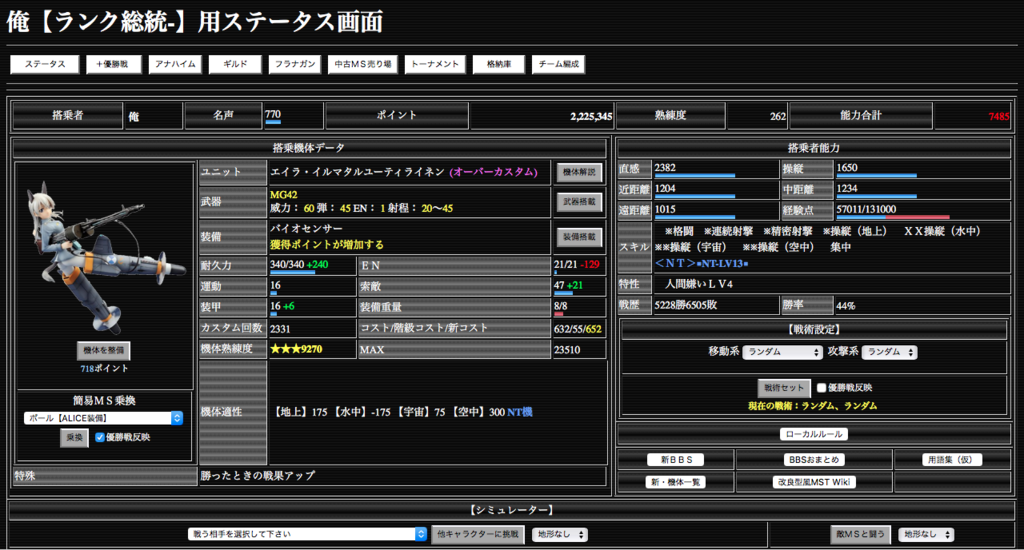Click the unit name エイラ・イルマタルユーティライネン
The width and height of the screenshot is (1024, 550).
(x=357, y=172)
